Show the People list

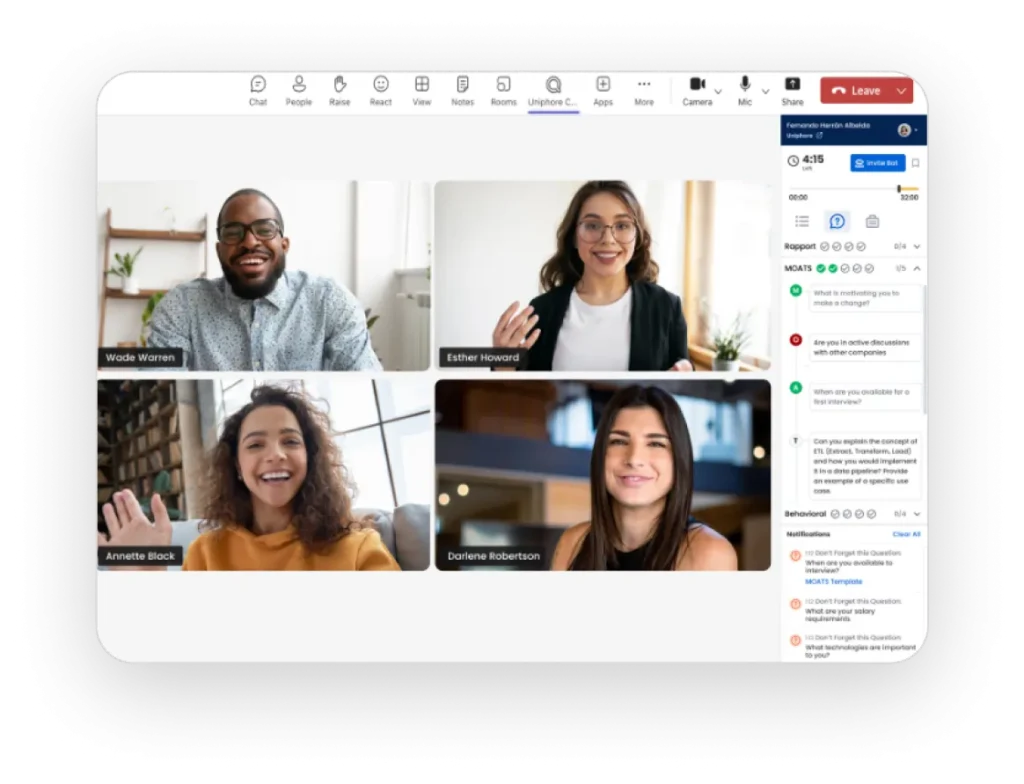299,90
